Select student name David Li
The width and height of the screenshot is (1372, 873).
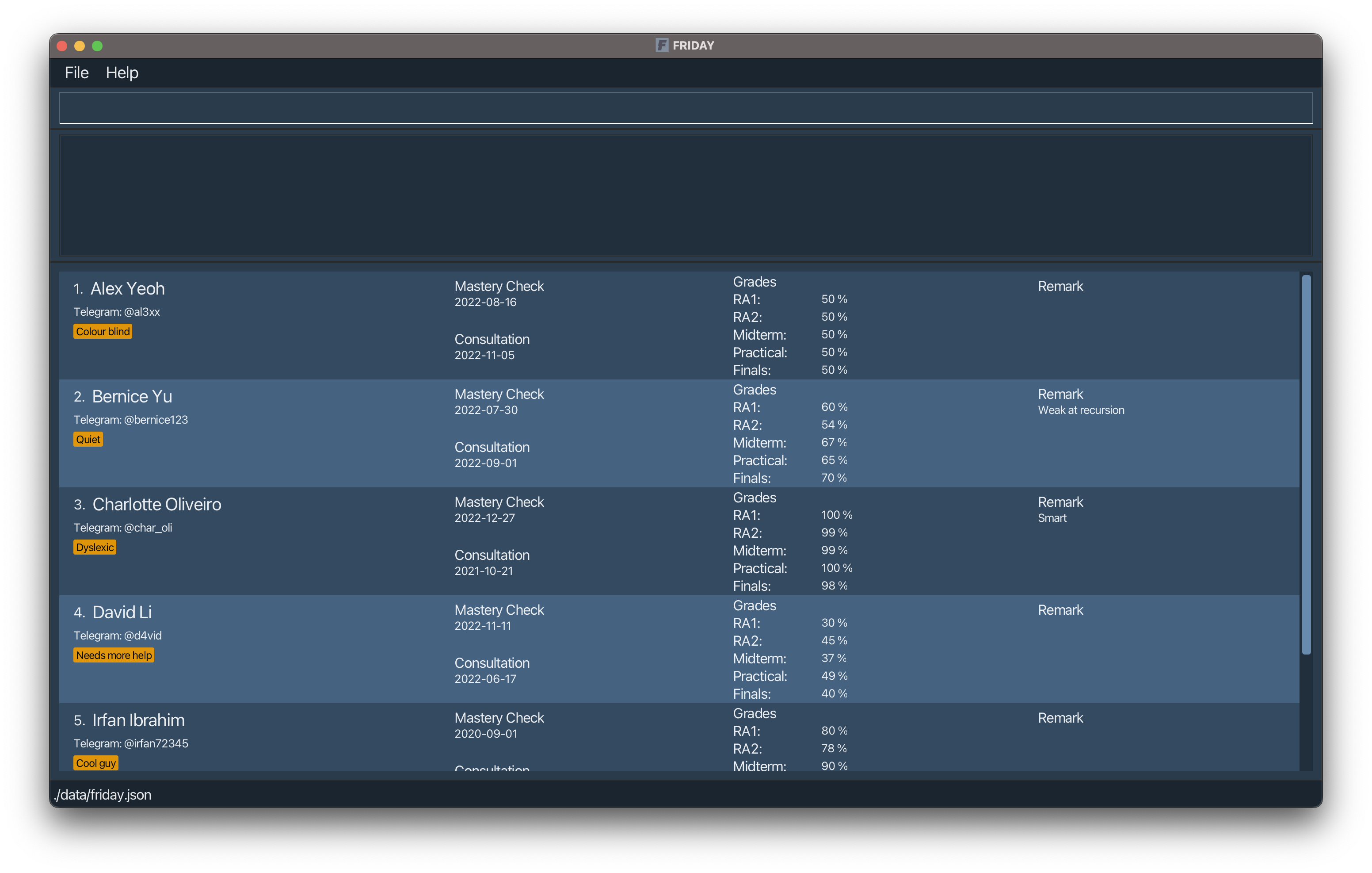pos(122,612)
